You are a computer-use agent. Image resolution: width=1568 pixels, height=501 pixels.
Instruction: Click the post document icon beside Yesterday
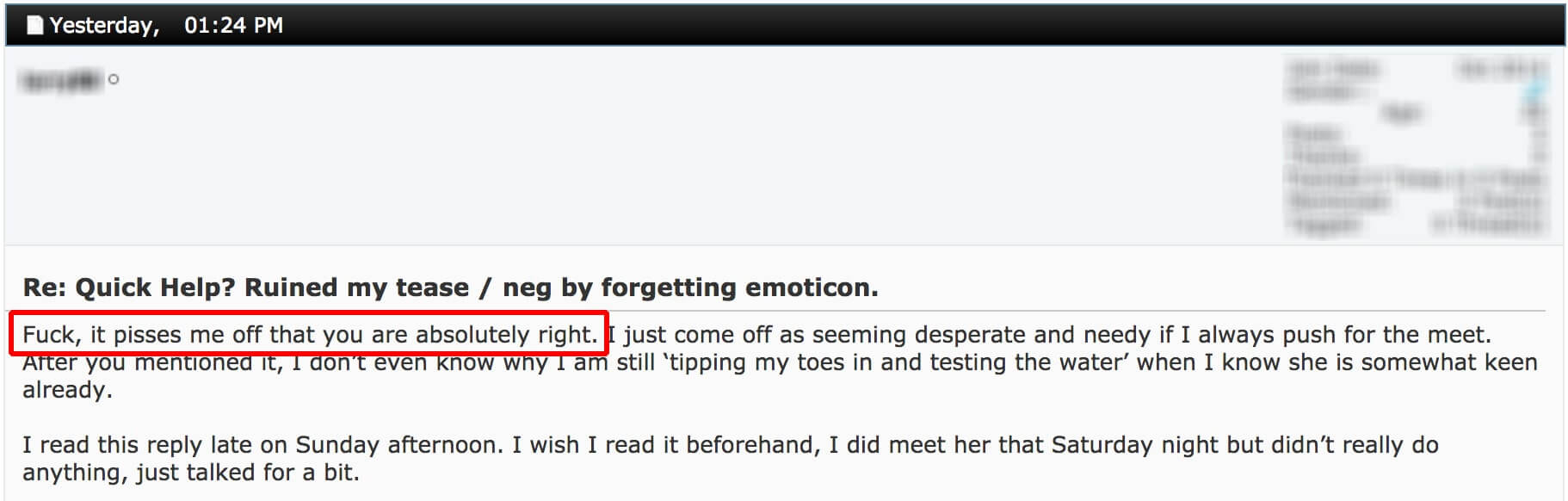click(34, 25)
